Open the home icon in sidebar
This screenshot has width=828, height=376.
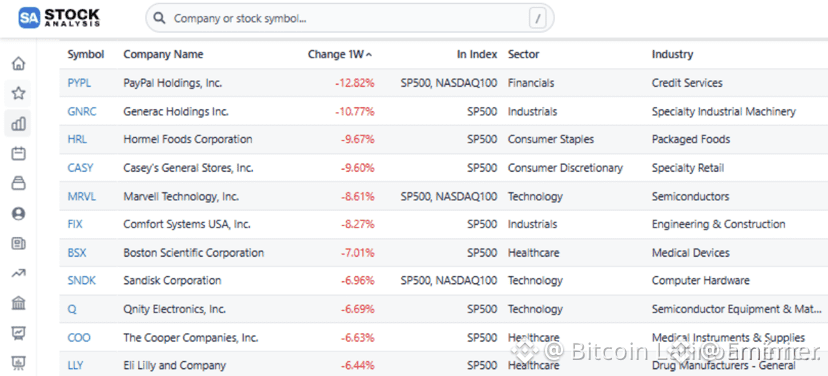[x=18, y=64]
